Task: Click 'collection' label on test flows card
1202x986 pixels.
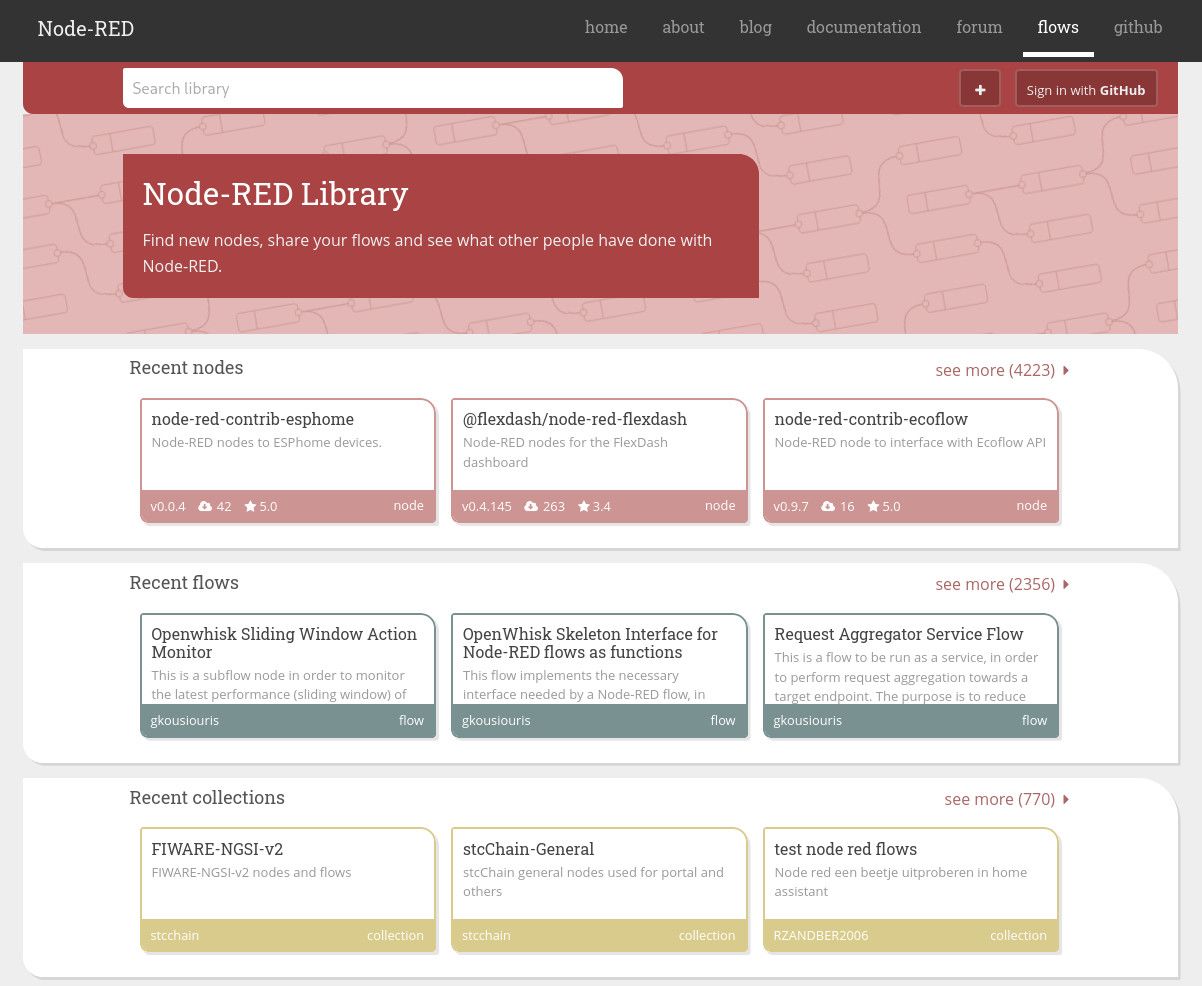Action: [1018, 936]
